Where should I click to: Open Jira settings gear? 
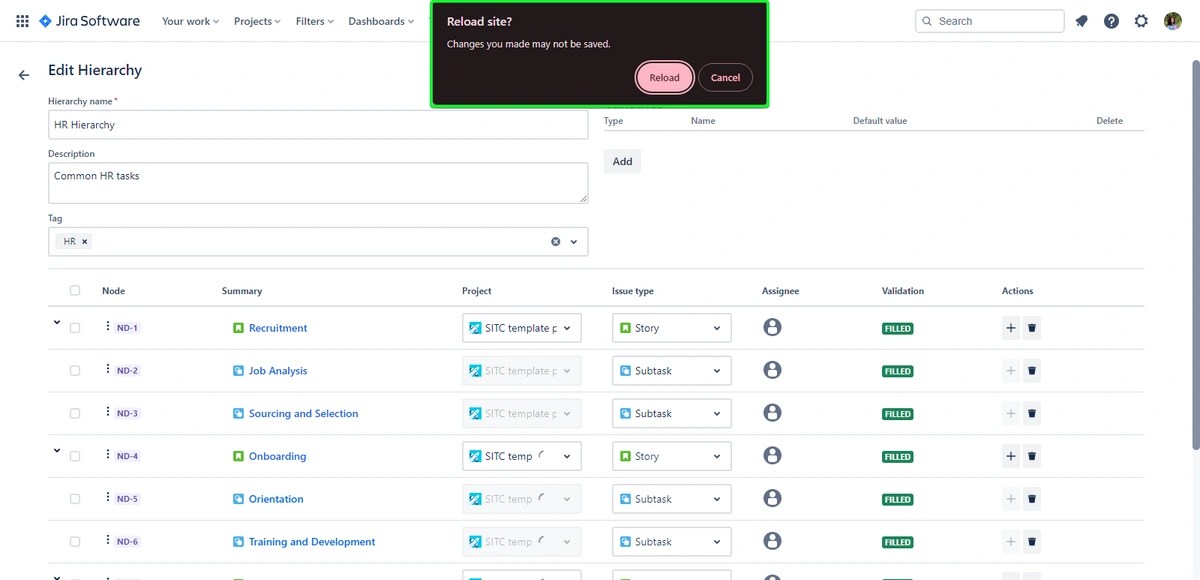tap(1141, 20)
